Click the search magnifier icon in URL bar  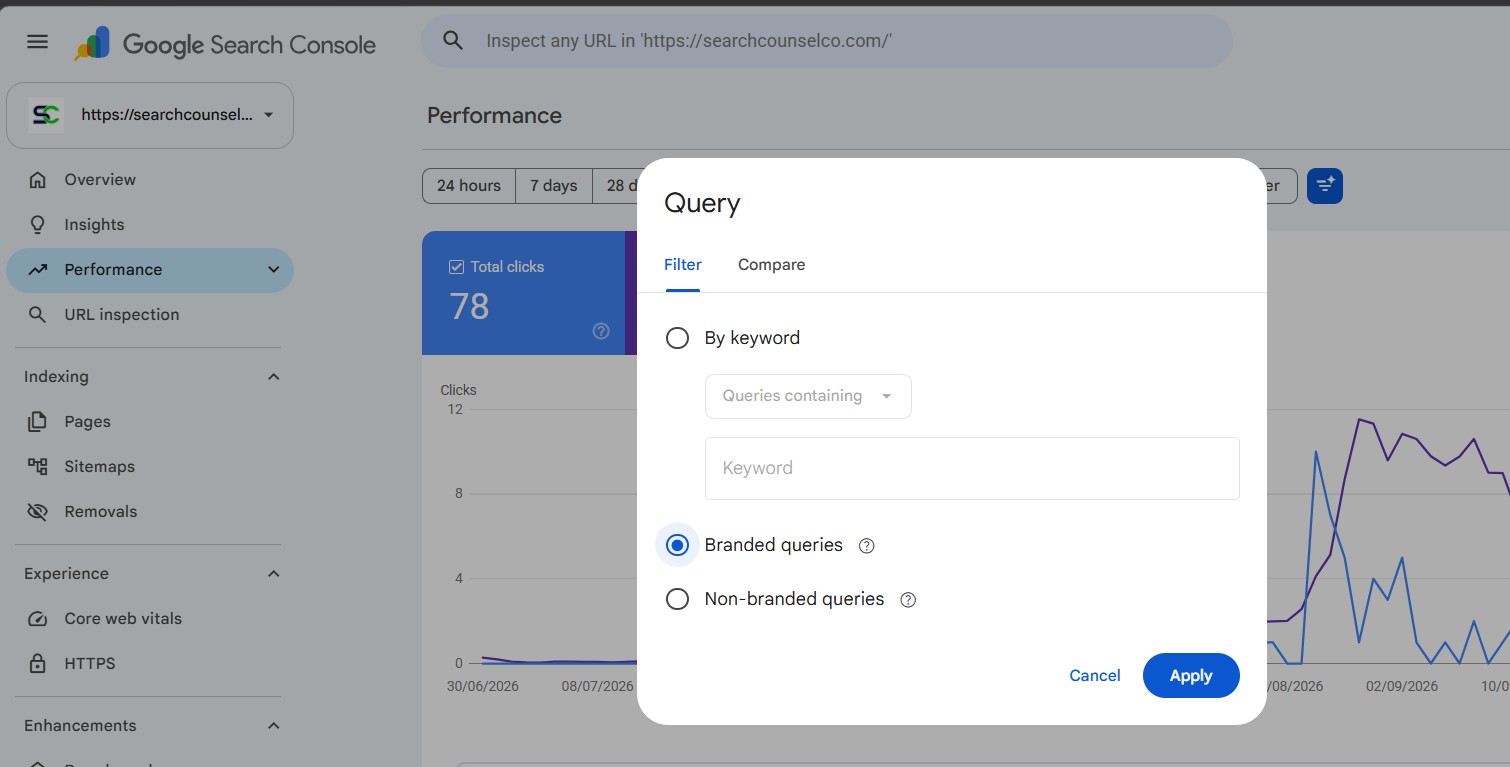(453, 41)
